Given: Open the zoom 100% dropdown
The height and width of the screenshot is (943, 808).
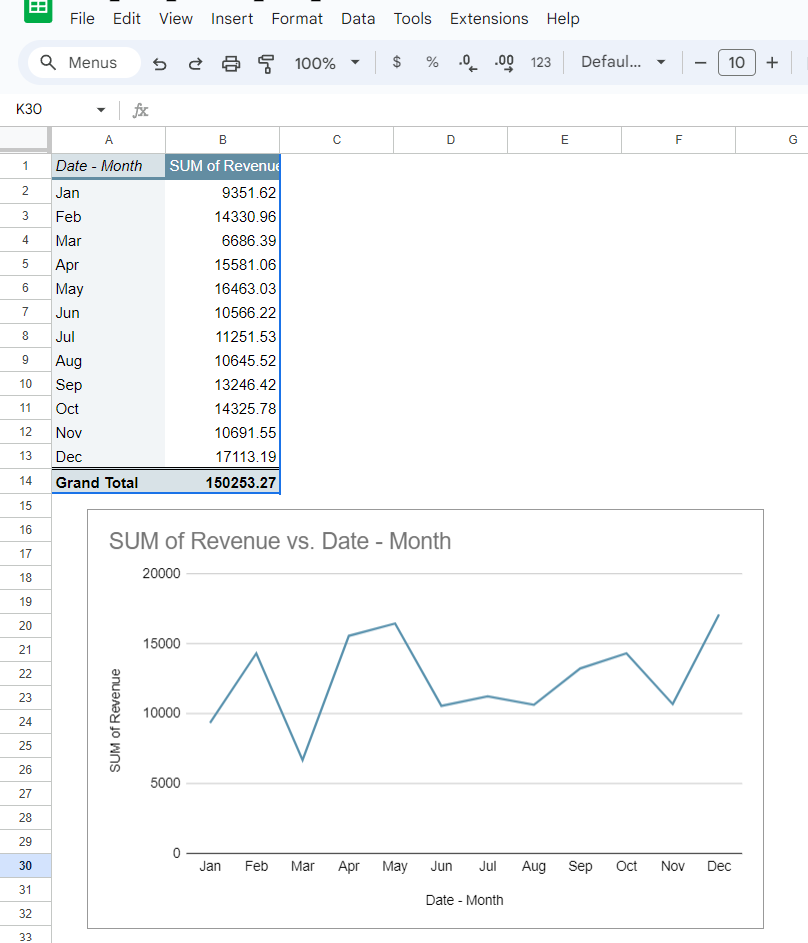Looking at the screenshot, I should coord(326,63).
